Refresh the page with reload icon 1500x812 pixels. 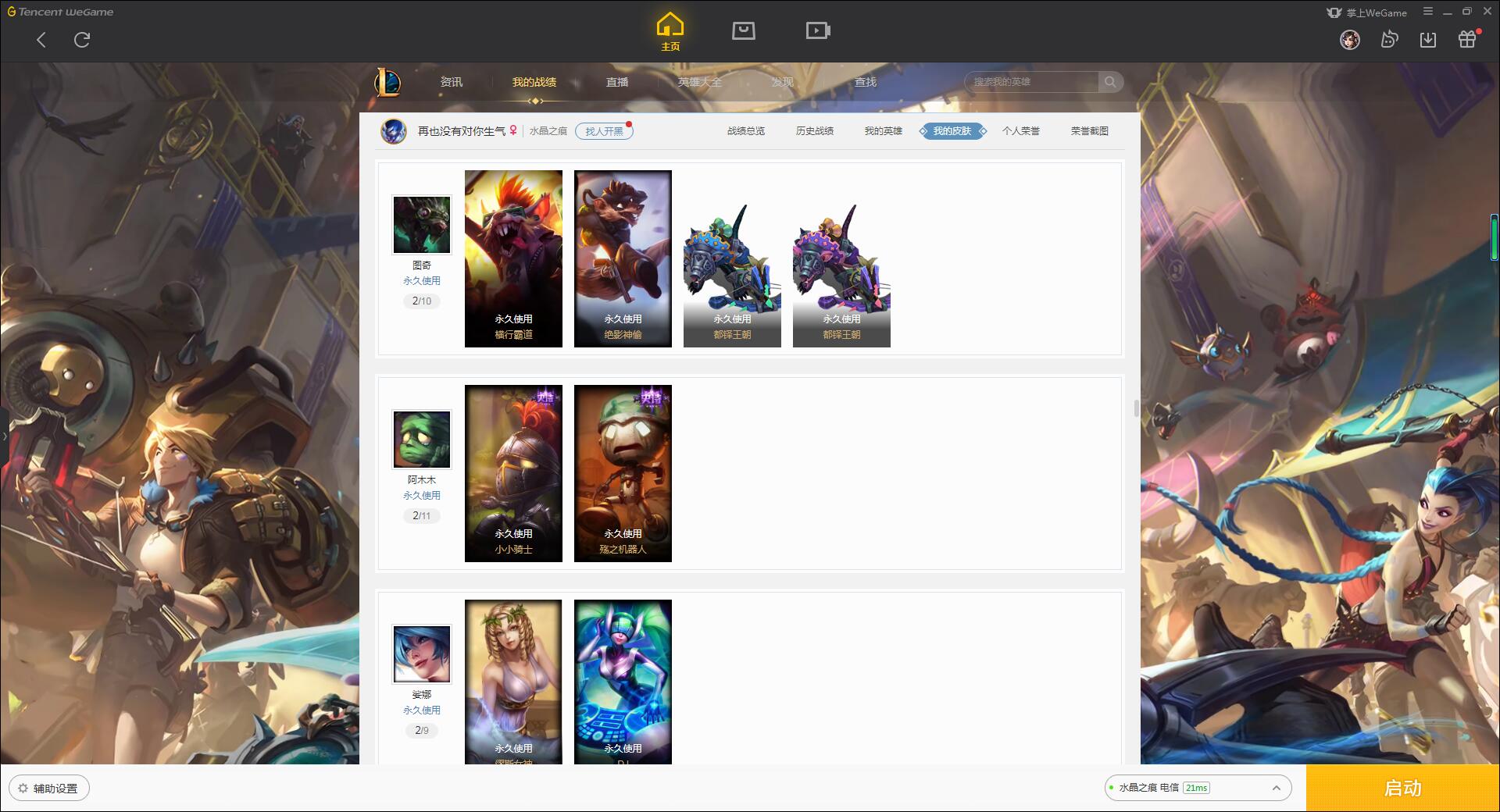[82, 40]
